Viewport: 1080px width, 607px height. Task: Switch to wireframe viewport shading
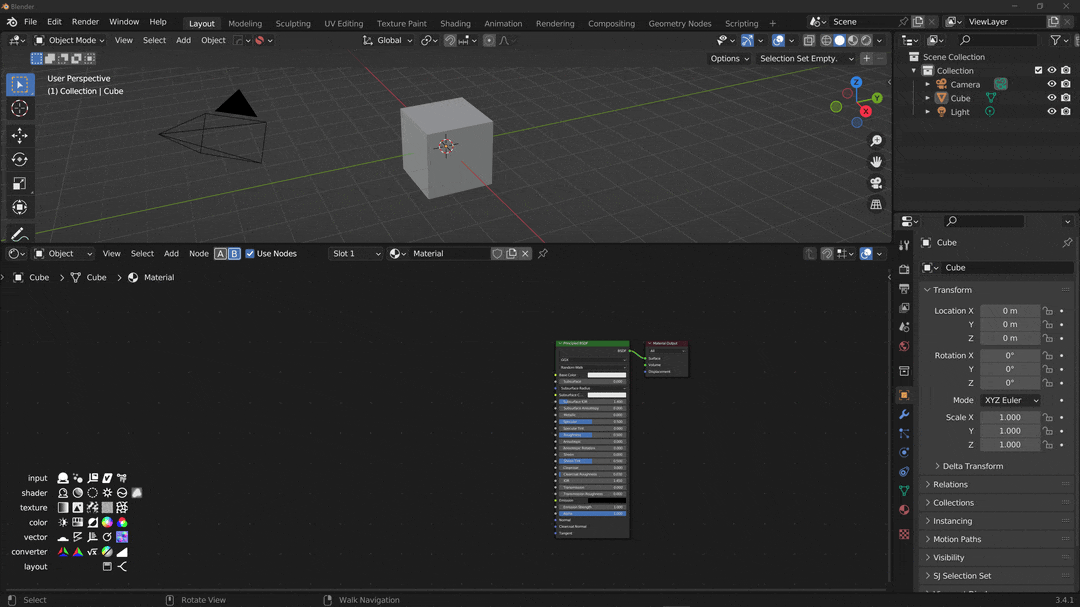tap(826, 41)
